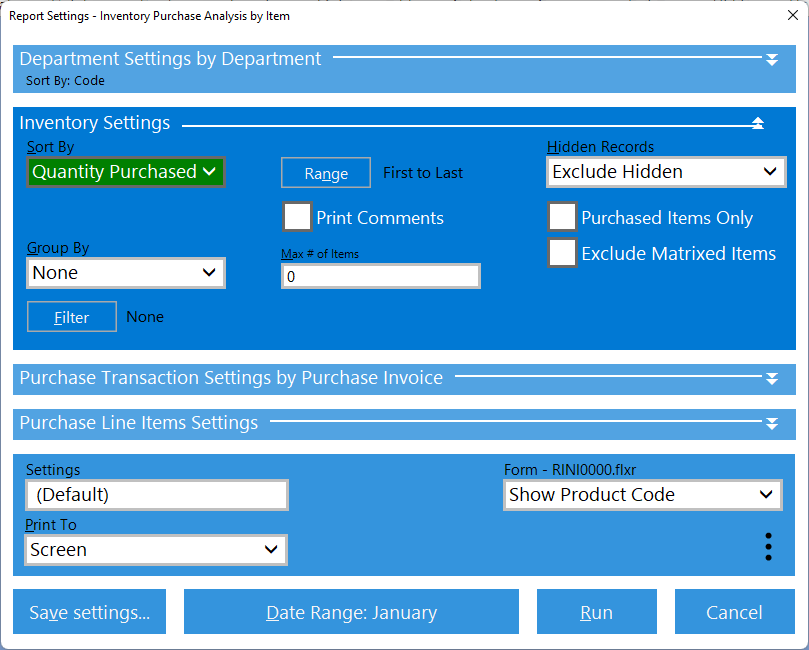Click the Range button
Viewport: 809px width, 650px height.
(326, 173)
